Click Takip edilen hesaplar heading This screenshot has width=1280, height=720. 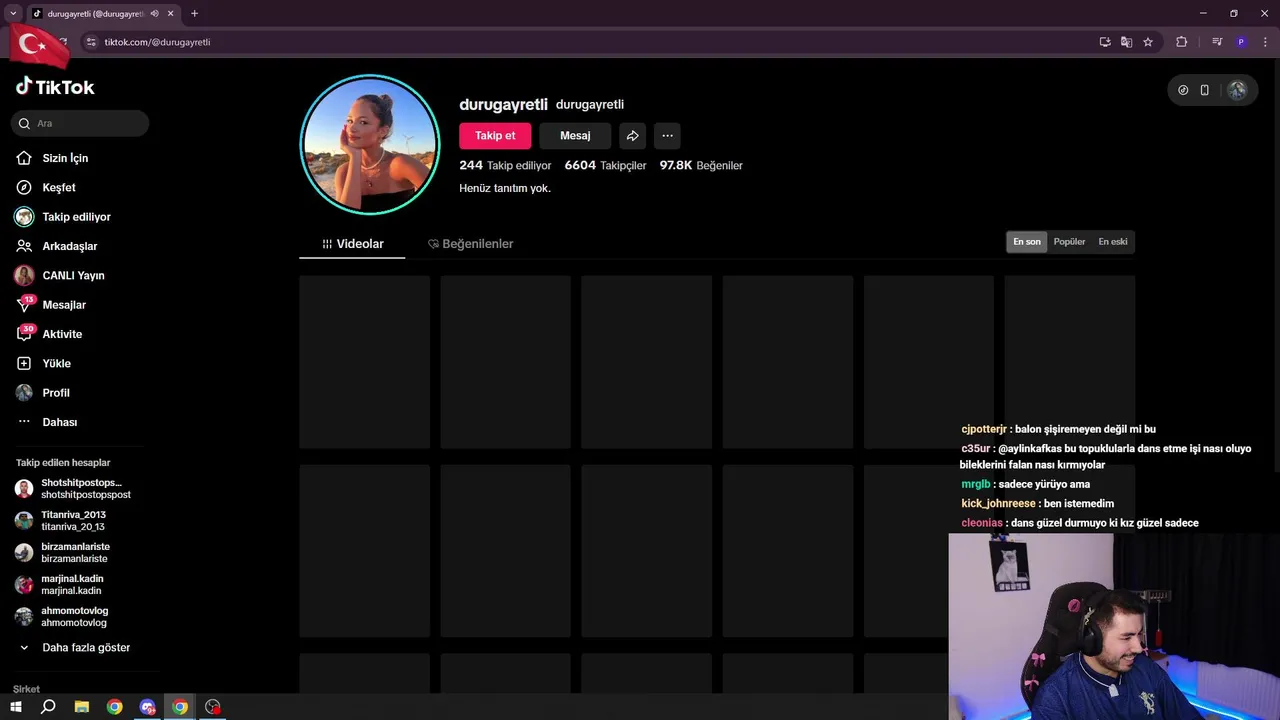[63, 463]
